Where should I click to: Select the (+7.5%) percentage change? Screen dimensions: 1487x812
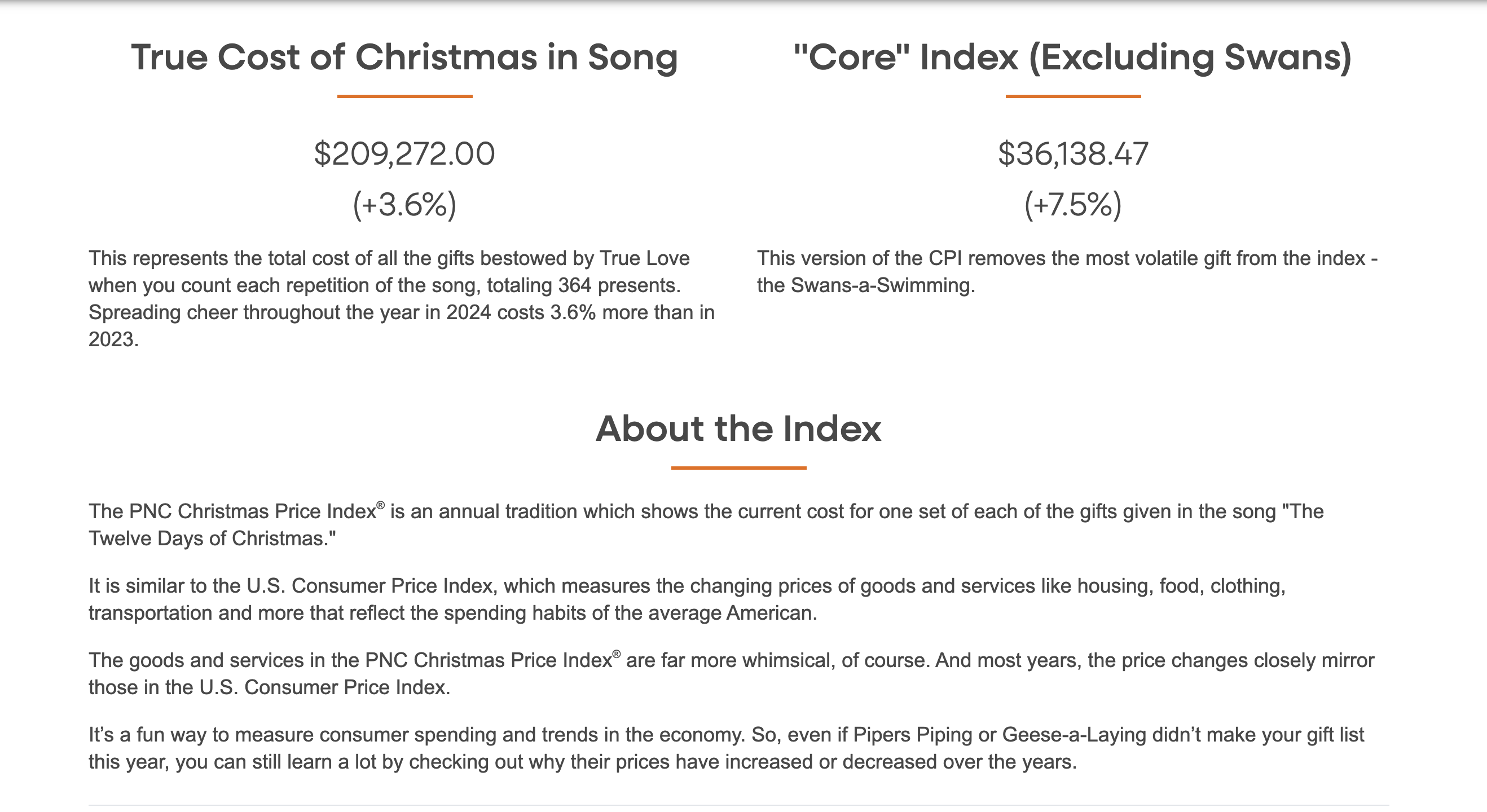[x=1073, y=205]
